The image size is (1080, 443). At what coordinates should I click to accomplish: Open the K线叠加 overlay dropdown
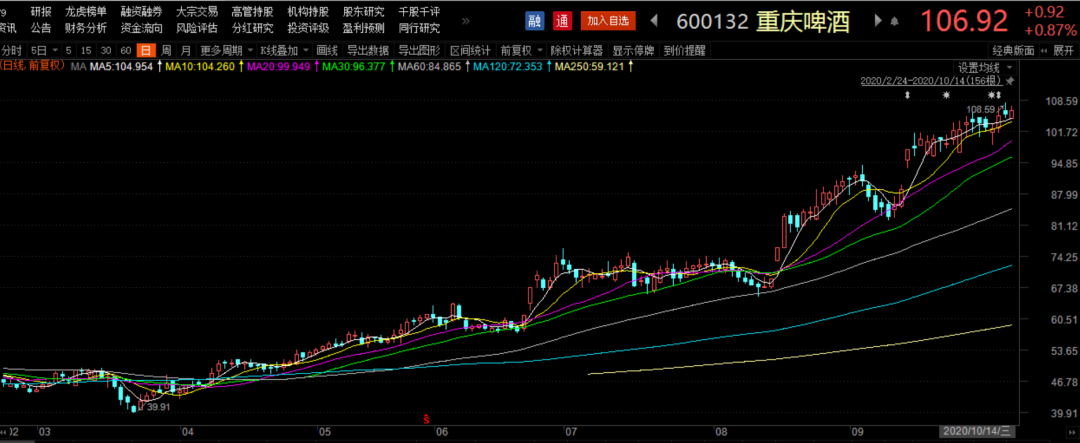284,50
